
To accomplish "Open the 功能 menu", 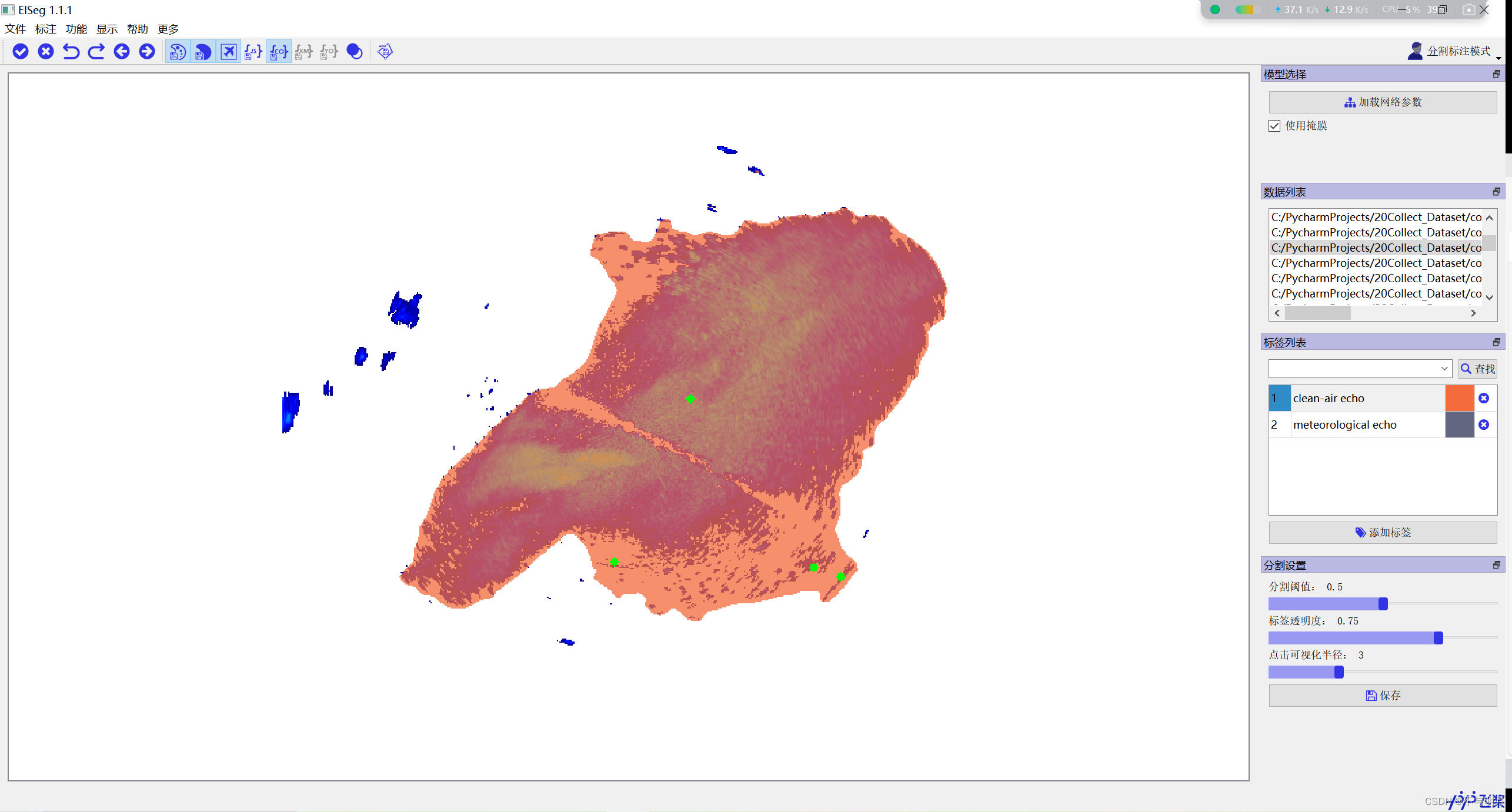I will coord(76,29).
